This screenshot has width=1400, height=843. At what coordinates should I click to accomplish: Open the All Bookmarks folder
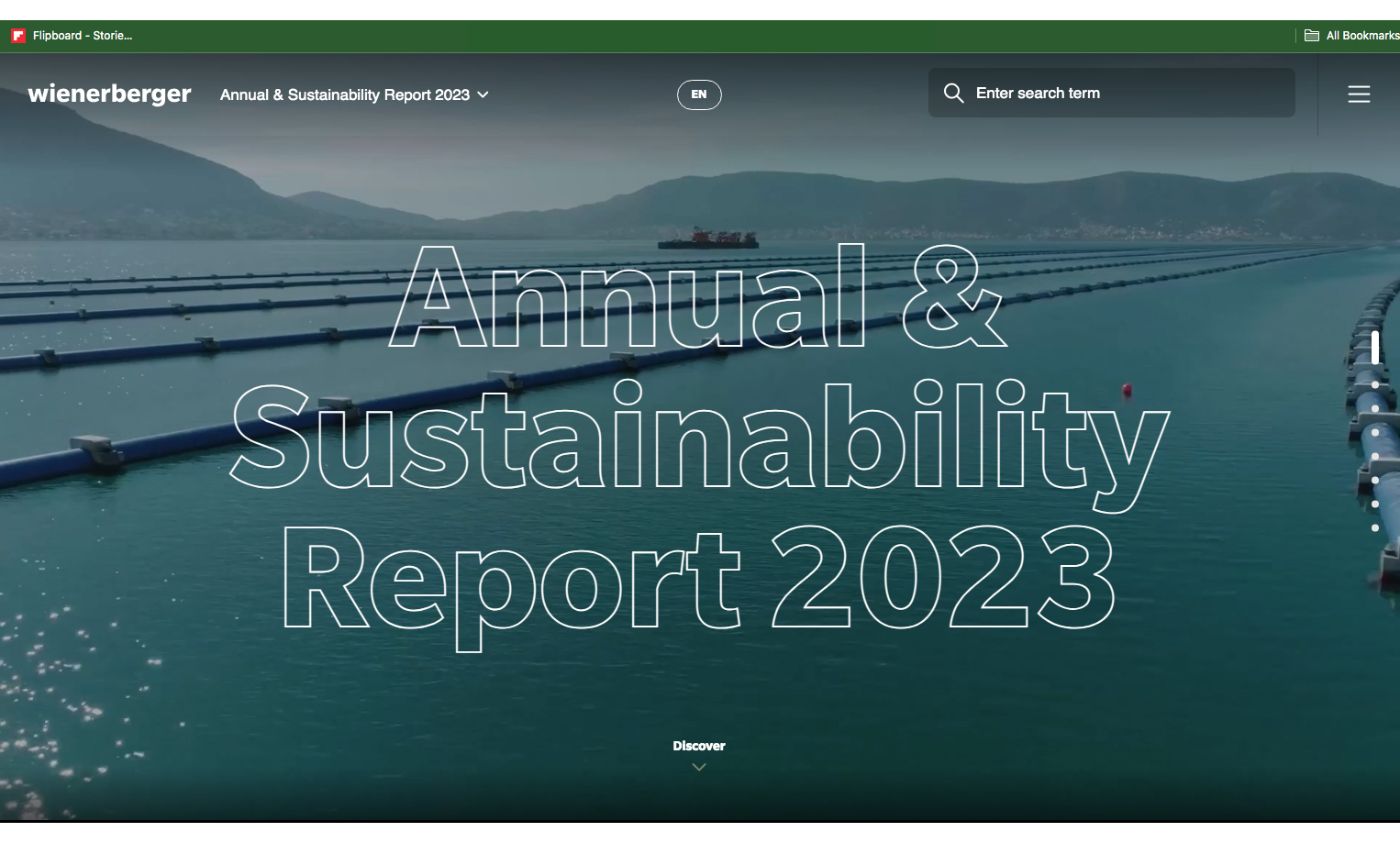pos(1352,36)
